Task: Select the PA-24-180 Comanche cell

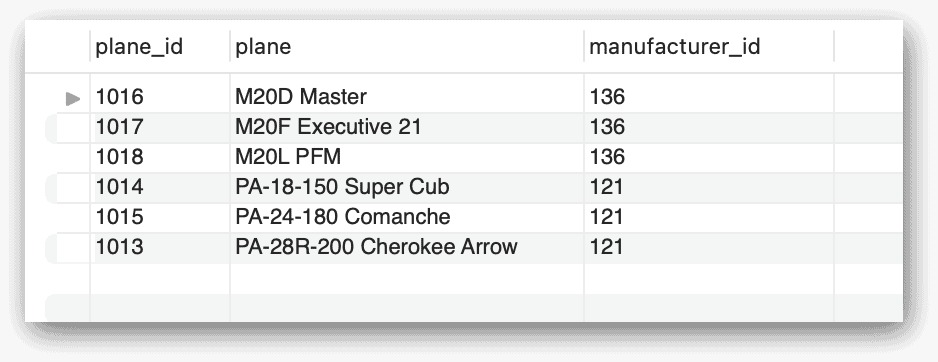Action: pos(407,218)
